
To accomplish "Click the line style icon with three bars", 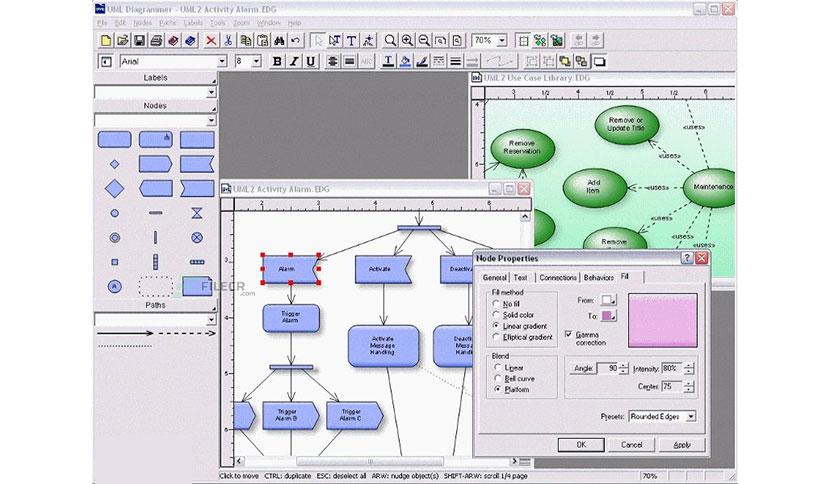I will tap(455, 61).
